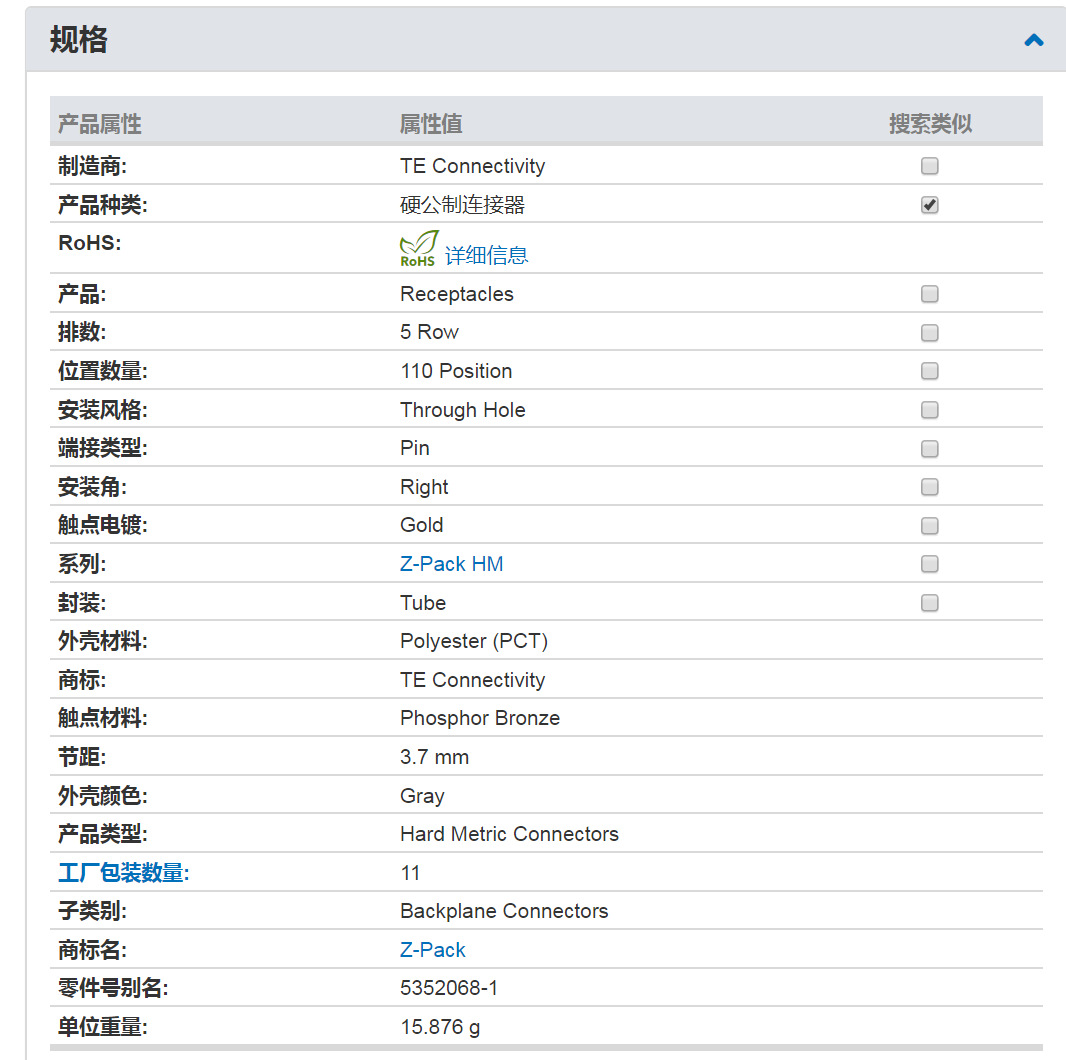This screenshot has height=1060, width=1066.
Task: Select the 5352068-1 part alias text
Action: click(x=449, y=987)
